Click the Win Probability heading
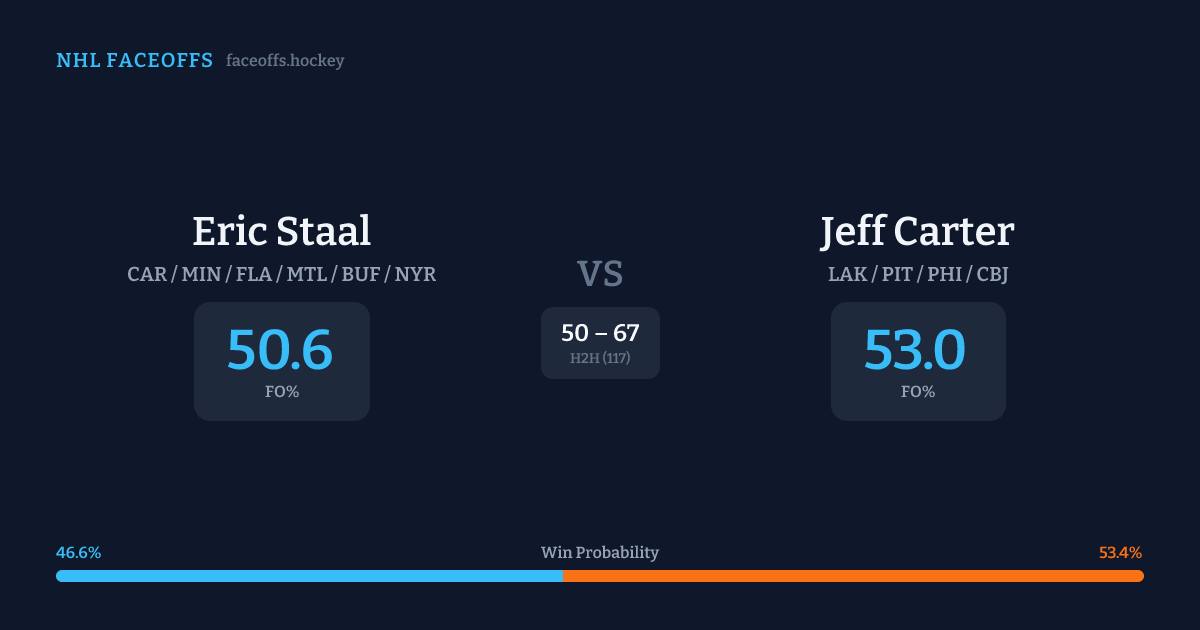The image size is (1200, 630). tap(600, 553)
